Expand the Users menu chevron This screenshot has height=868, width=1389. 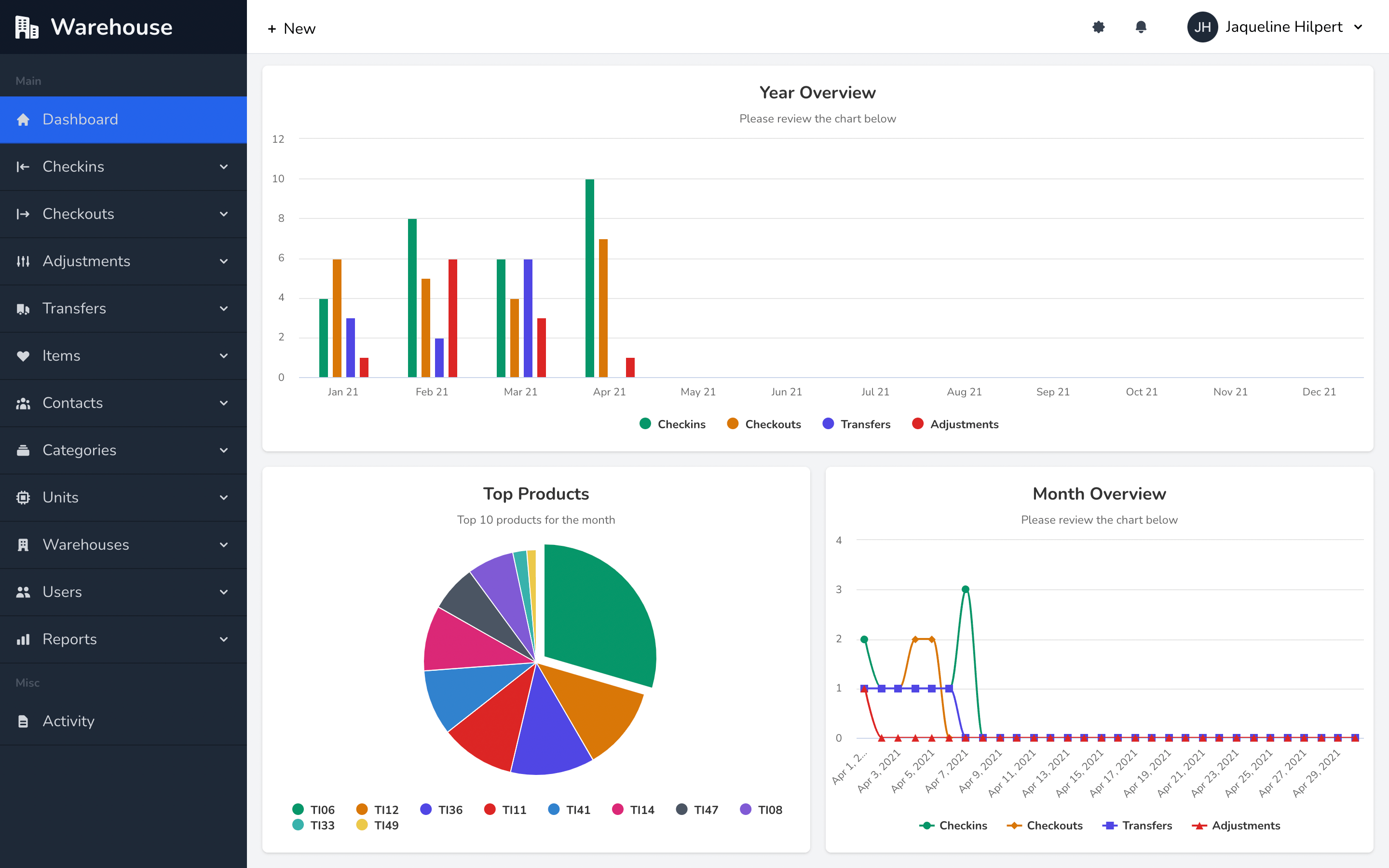(x=224, y=592)
